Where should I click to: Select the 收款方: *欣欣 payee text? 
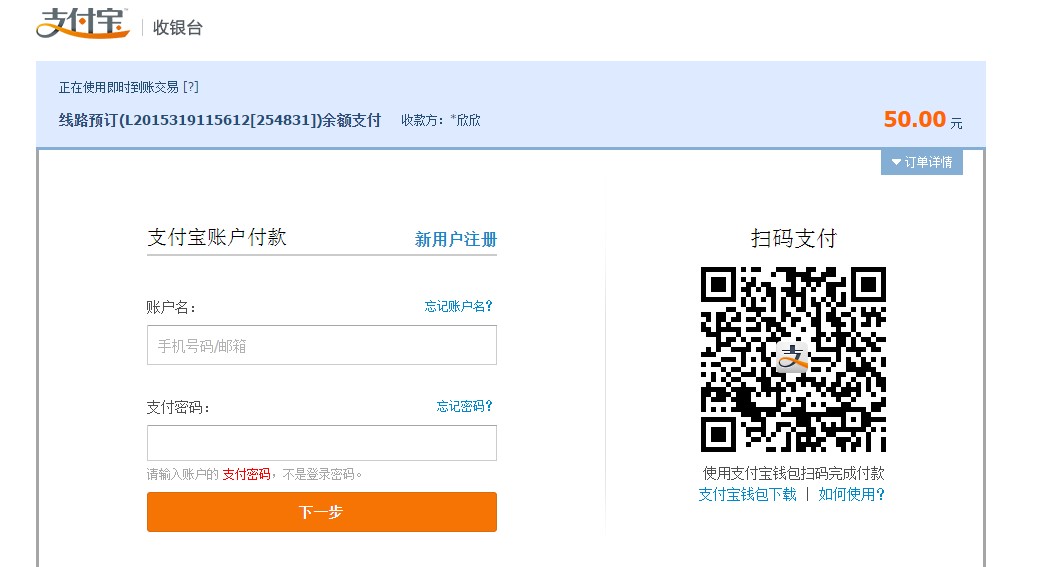[x=440, y=120]
